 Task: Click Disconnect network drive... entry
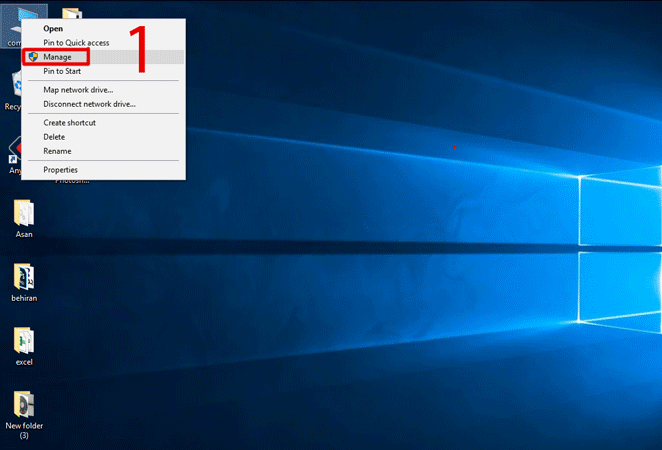point(89,104)
